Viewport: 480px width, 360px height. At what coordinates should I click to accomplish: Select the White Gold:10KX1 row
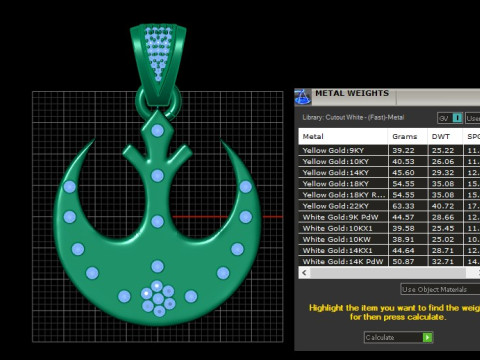click(x=389, y=228)
